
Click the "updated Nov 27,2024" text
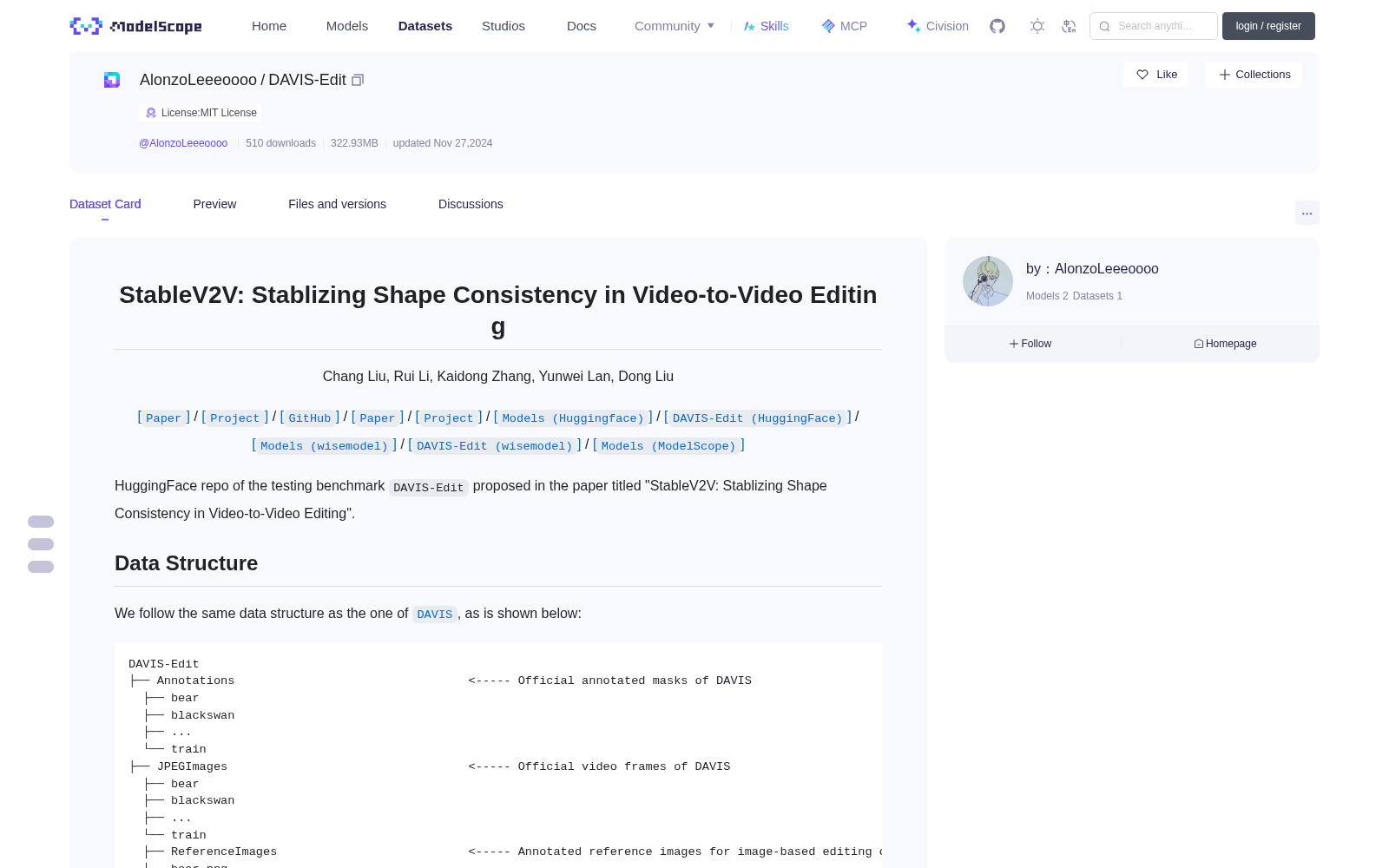(x=443, y=143)
